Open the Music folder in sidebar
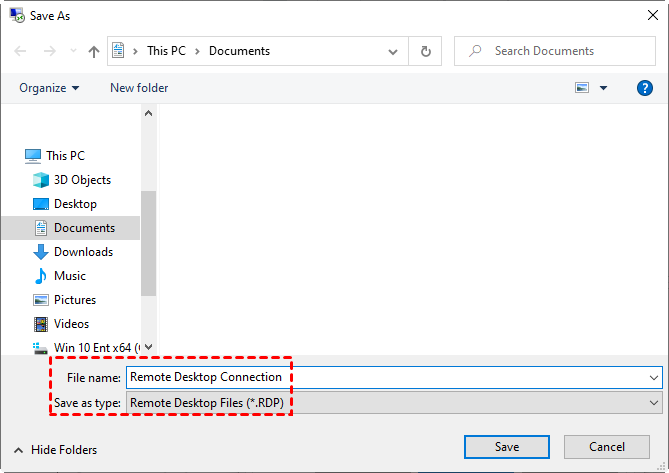Screen dimensions: 669x473 pos(70,276)
